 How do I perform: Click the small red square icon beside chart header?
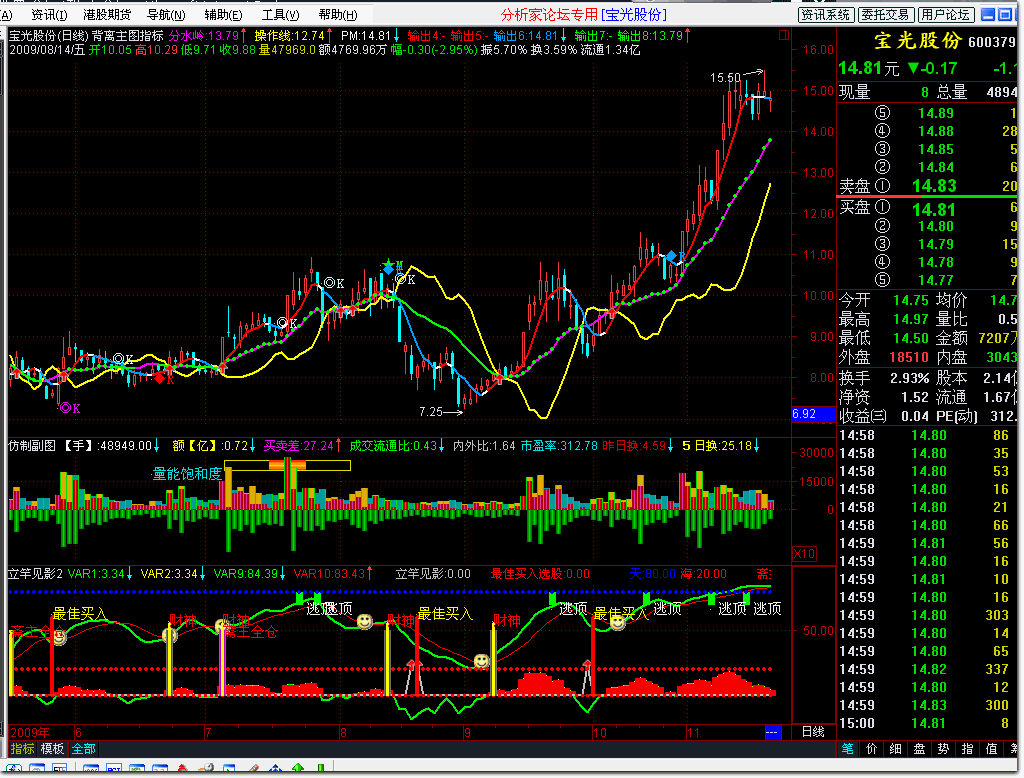pyautogui.click(x=784, y=35)
